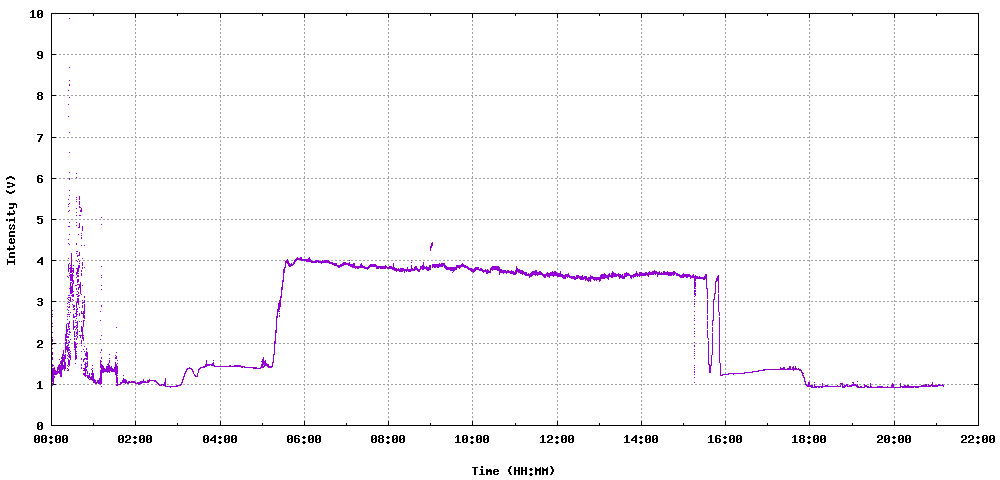Click the y-axis label 7
The height and width of the screenshot is (480, 1000).
tap(40, 137)
